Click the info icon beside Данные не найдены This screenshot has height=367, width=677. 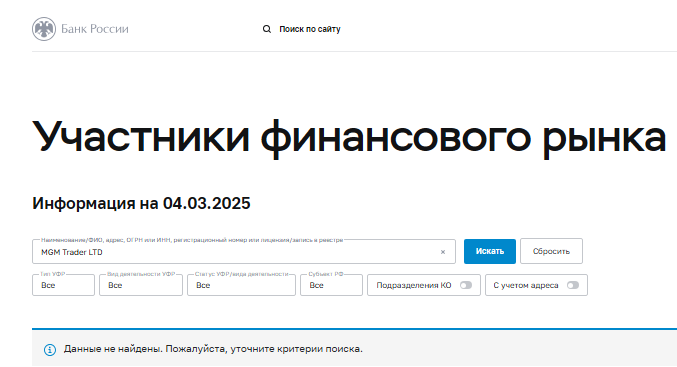50,350
